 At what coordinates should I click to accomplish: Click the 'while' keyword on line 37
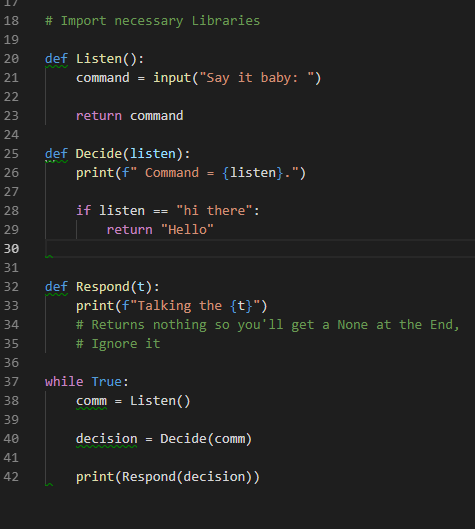(64, 382)
